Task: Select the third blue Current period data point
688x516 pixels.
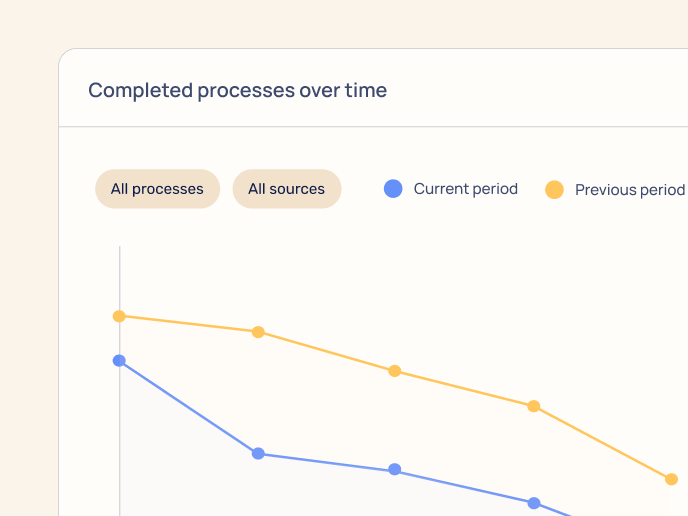Action: pos(395,469)
